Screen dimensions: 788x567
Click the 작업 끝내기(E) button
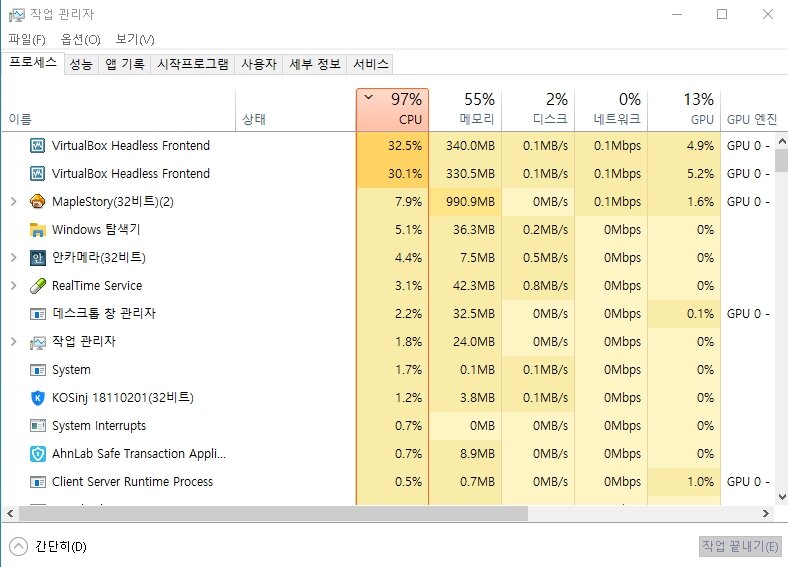740,546
